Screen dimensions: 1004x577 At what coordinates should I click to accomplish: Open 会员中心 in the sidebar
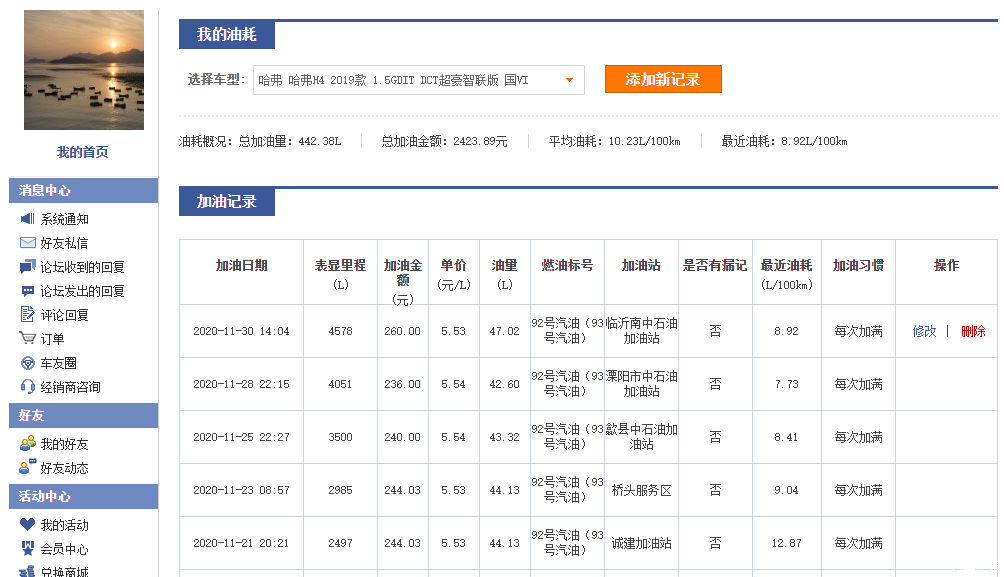pos(64,549)
